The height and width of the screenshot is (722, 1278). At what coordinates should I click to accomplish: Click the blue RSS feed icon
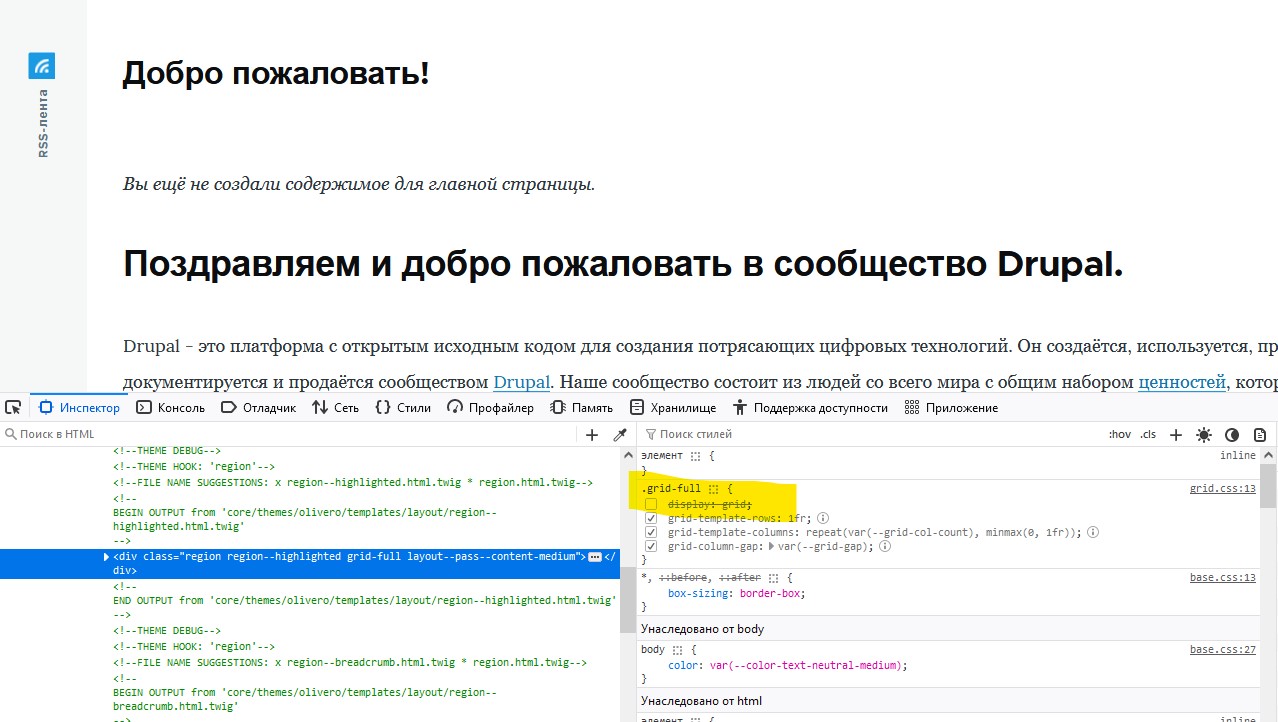click(41, 66)
